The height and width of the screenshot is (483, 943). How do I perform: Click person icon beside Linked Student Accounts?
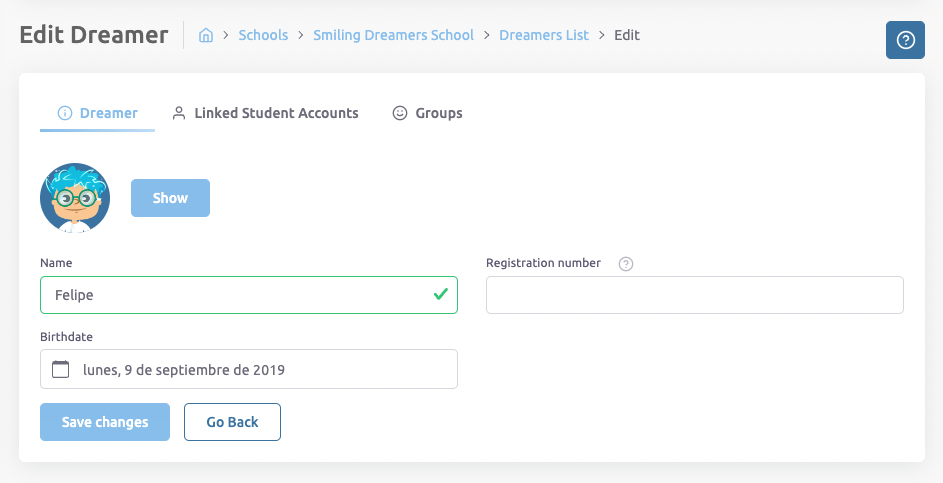[179, 113]
